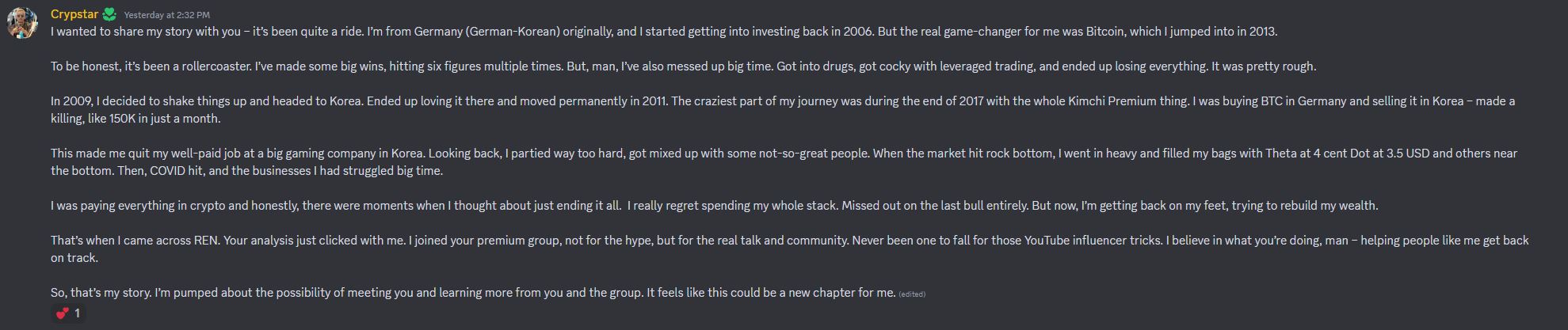Open Crypstar's profile avatar picture
Viewport: 1568px width, 330px height.
point(22,22)
